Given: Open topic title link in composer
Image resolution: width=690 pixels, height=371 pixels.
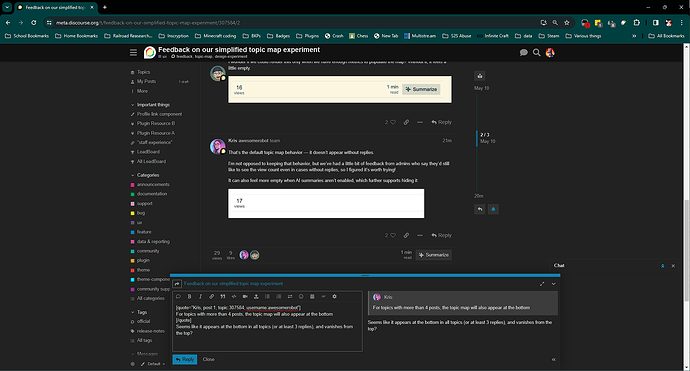Looking at the screenshot, I should (234, 284).
